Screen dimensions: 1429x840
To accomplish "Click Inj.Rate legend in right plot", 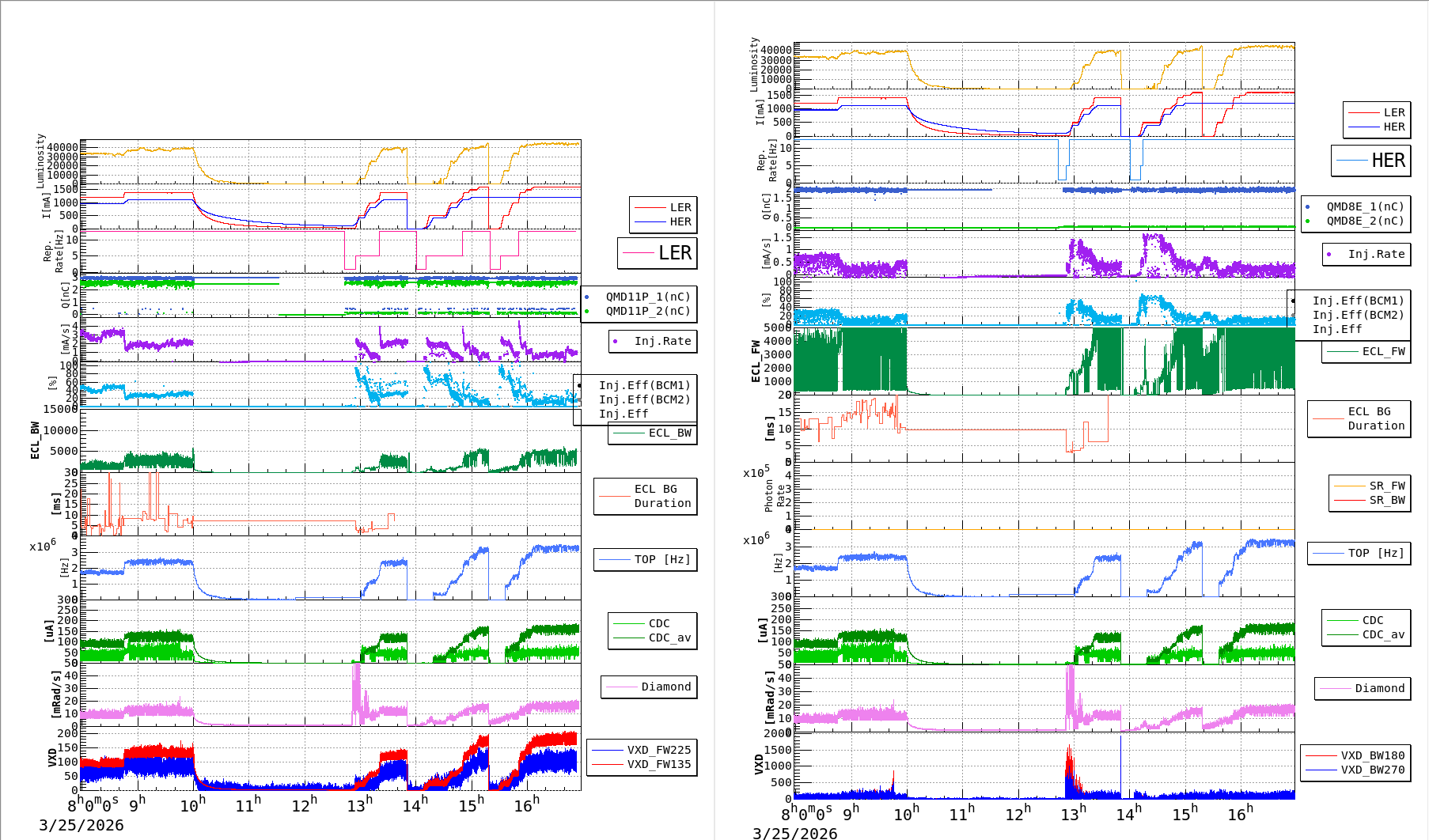I will (x=1376, y=254).
